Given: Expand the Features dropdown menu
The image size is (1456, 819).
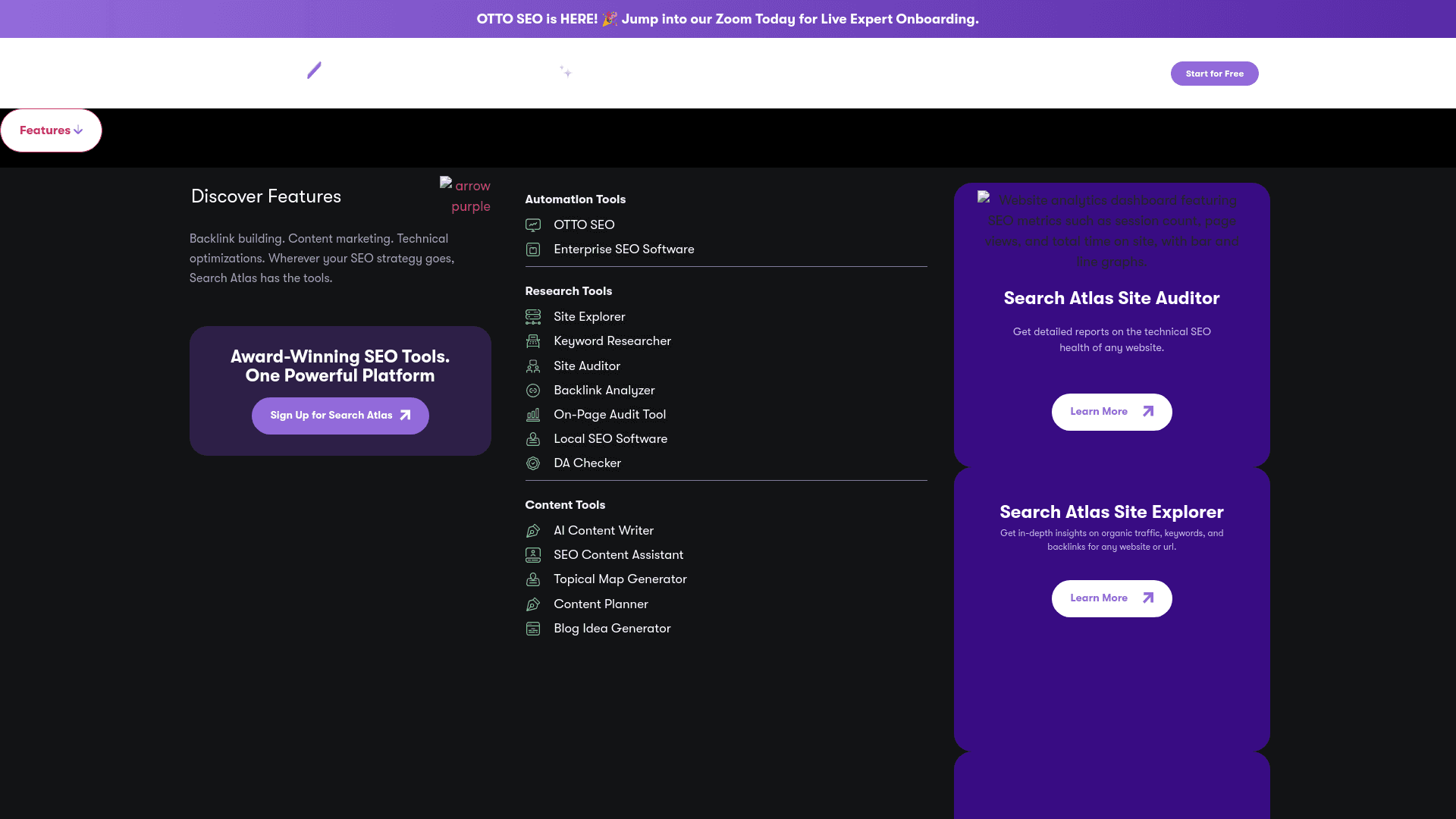Looking at the screenshot, I should coord(52,130).
